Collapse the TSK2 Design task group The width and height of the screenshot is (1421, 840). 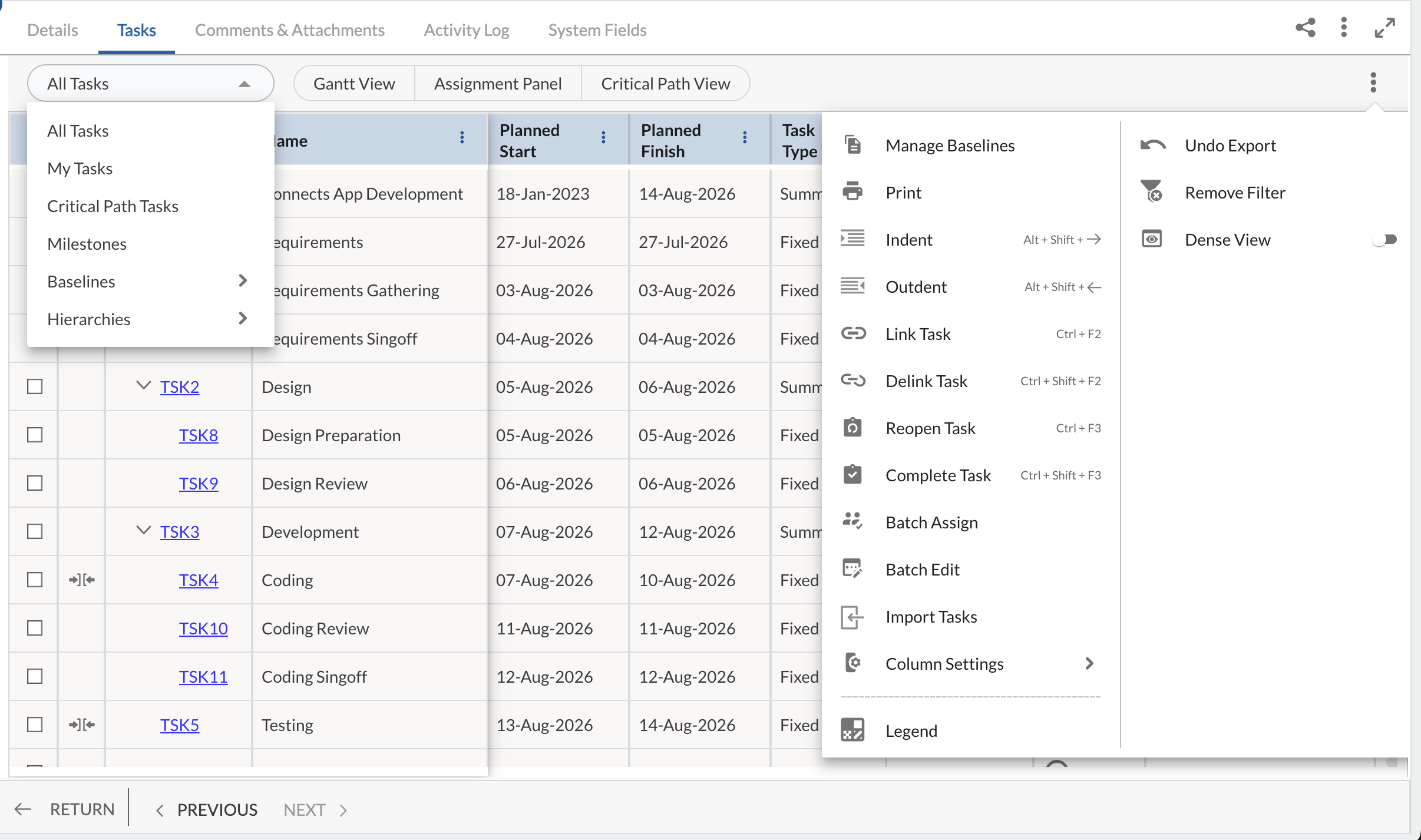point(143,385)
